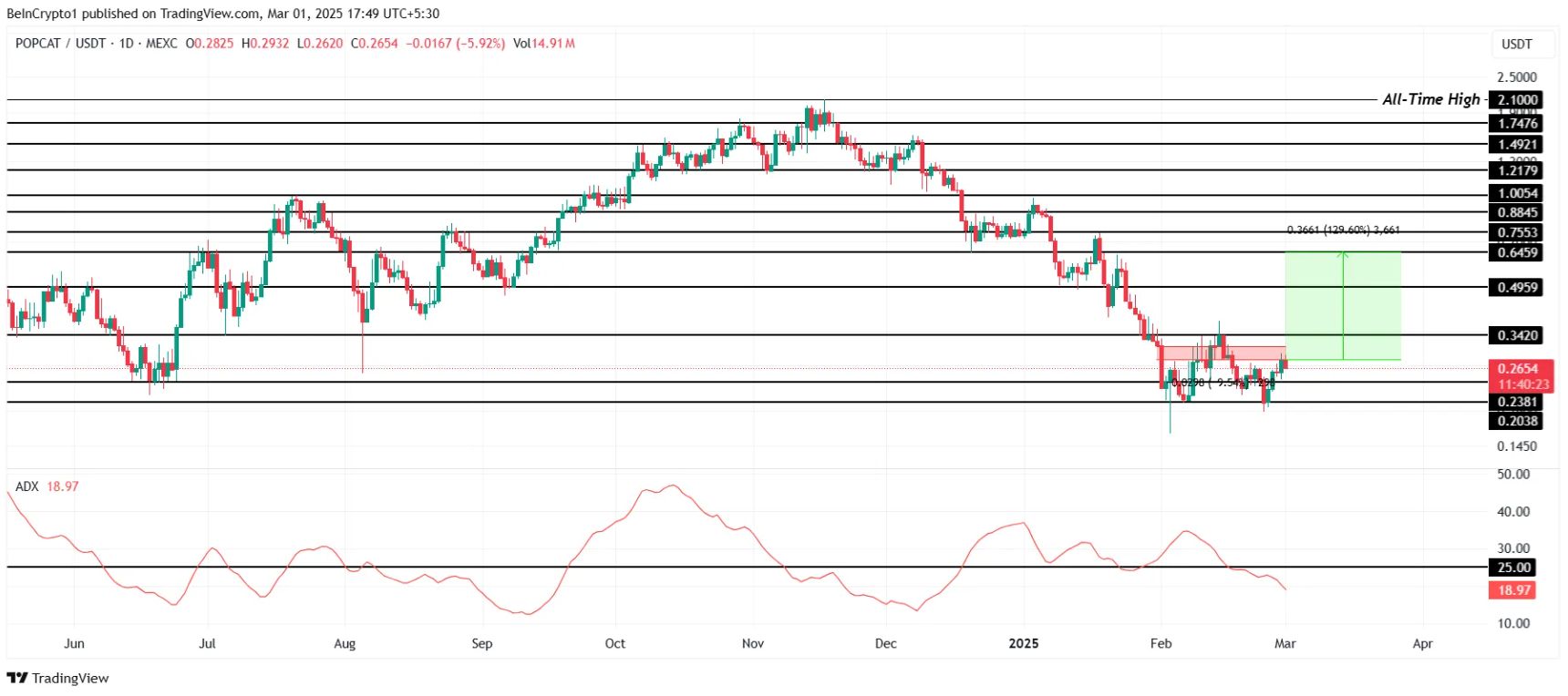This screenshot has width=1568, height=696.
Task: Select the 1.7476 price level tag
Action: coord(1518,123)
